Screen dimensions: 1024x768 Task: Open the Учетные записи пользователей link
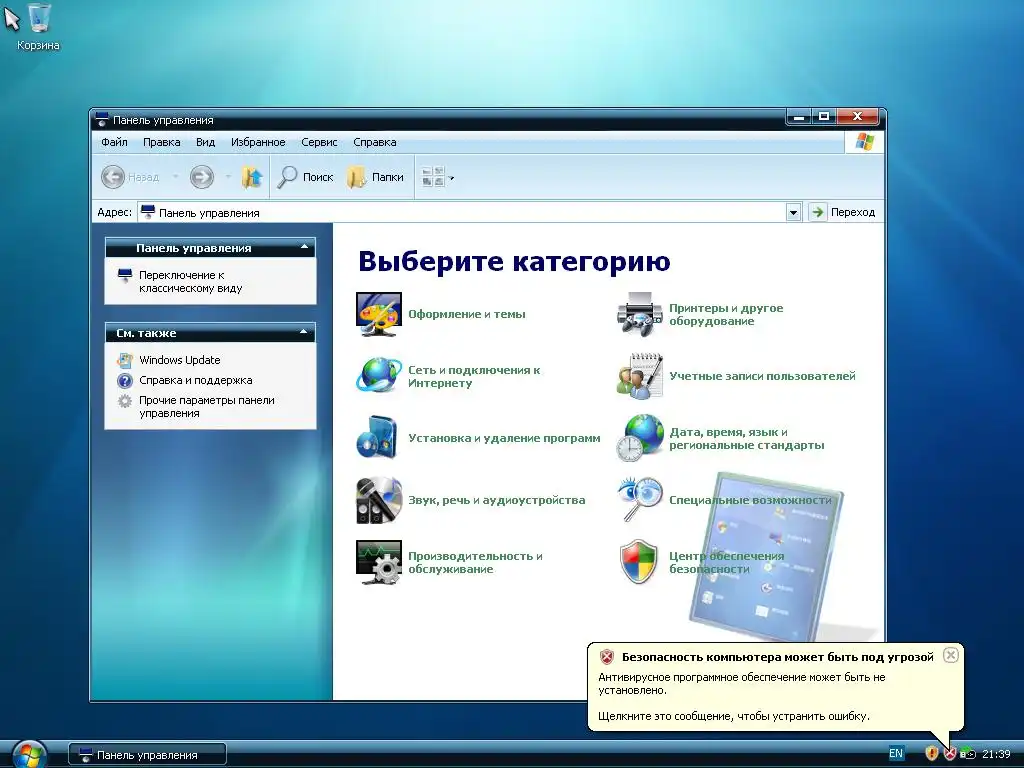click(762, 376)
